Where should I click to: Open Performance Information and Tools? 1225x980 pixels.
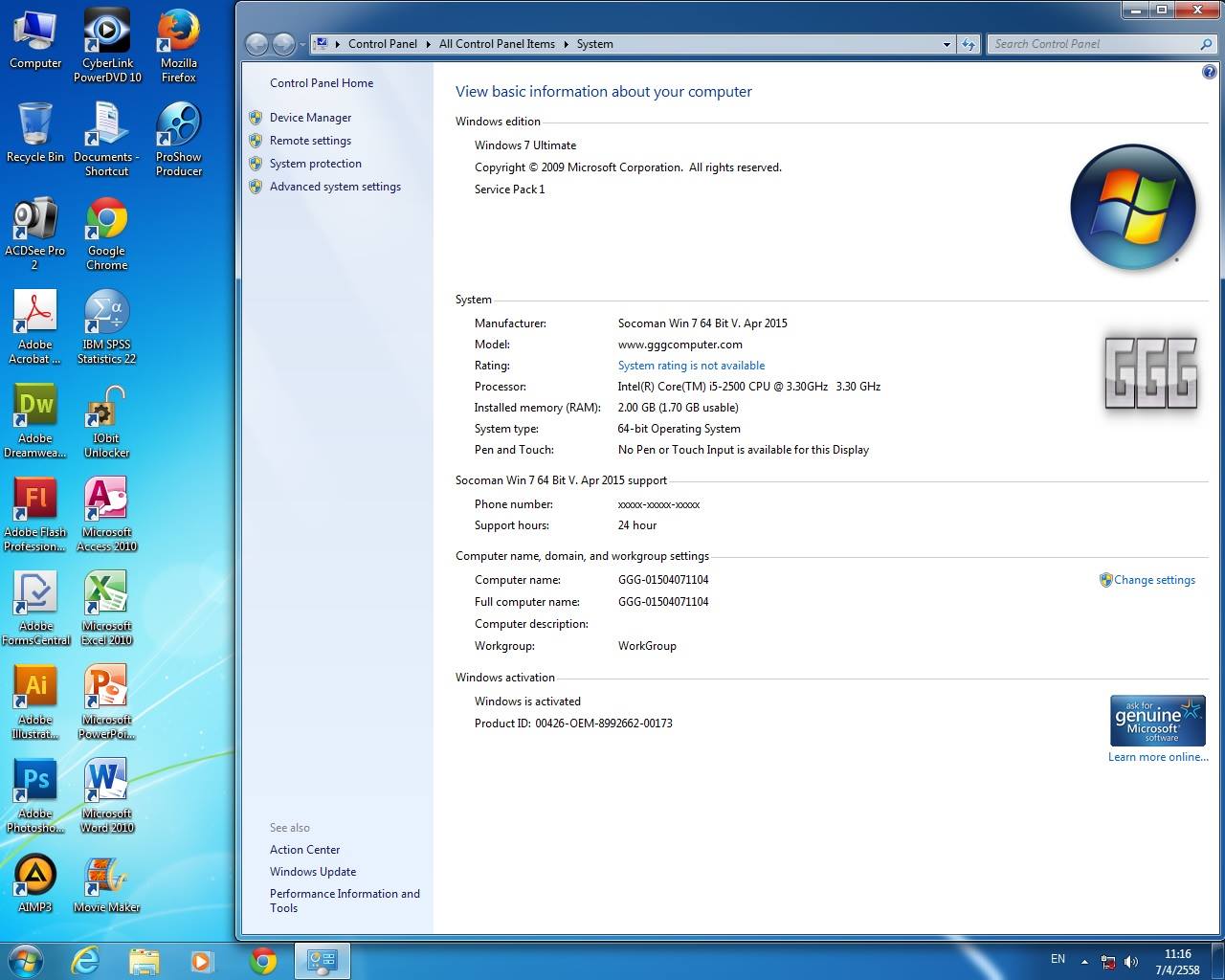pos(345,901)
